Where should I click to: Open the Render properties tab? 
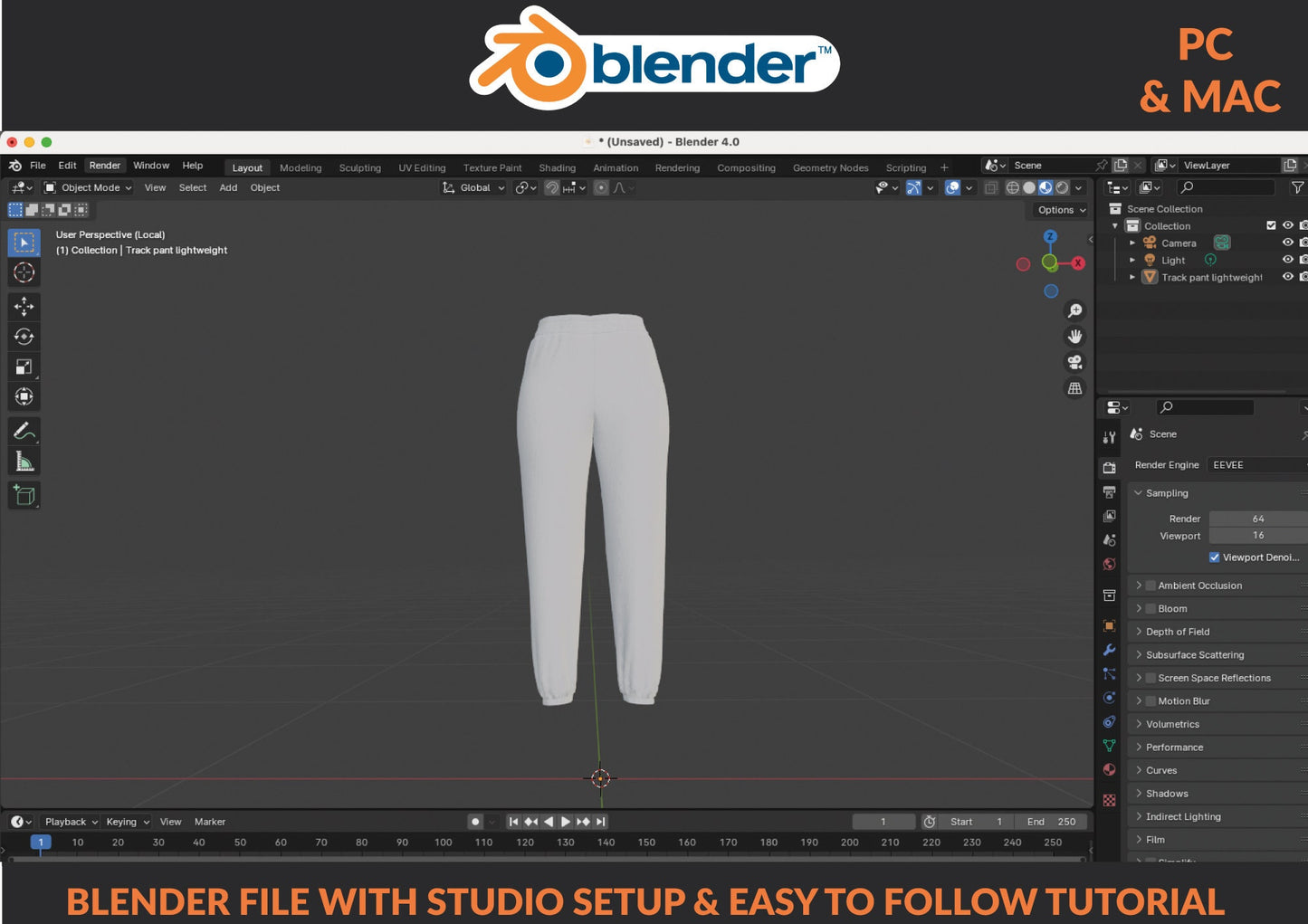(1109, 468)
